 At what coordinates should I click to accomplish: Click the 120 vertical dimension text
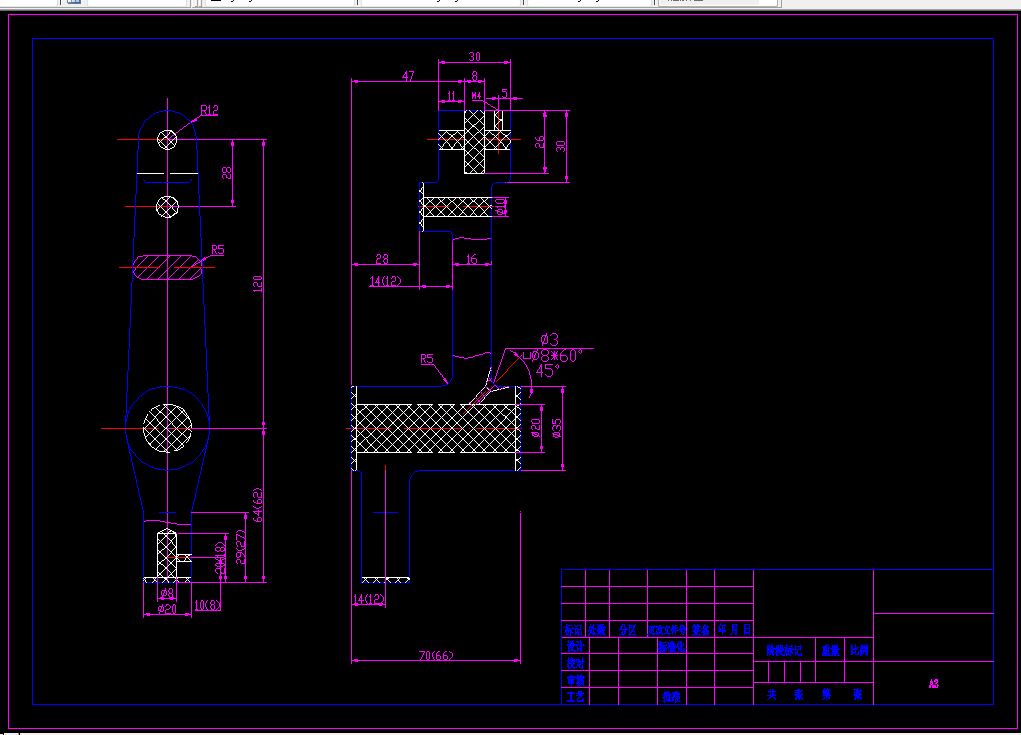(x=258, y=283)
